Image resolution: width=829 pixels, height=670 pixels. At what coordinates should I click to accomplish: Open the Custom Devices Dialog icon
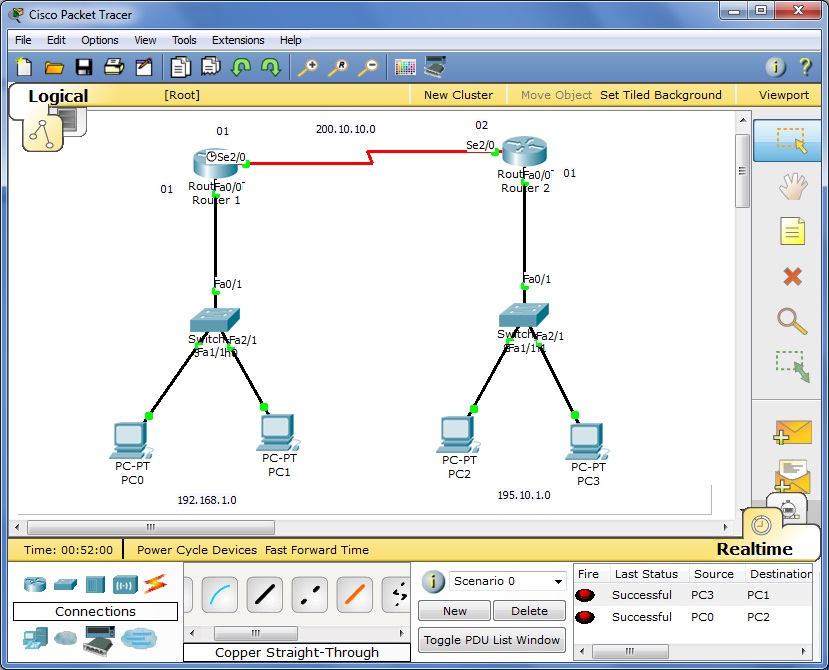pyautogui.click(x=435, y=67)
